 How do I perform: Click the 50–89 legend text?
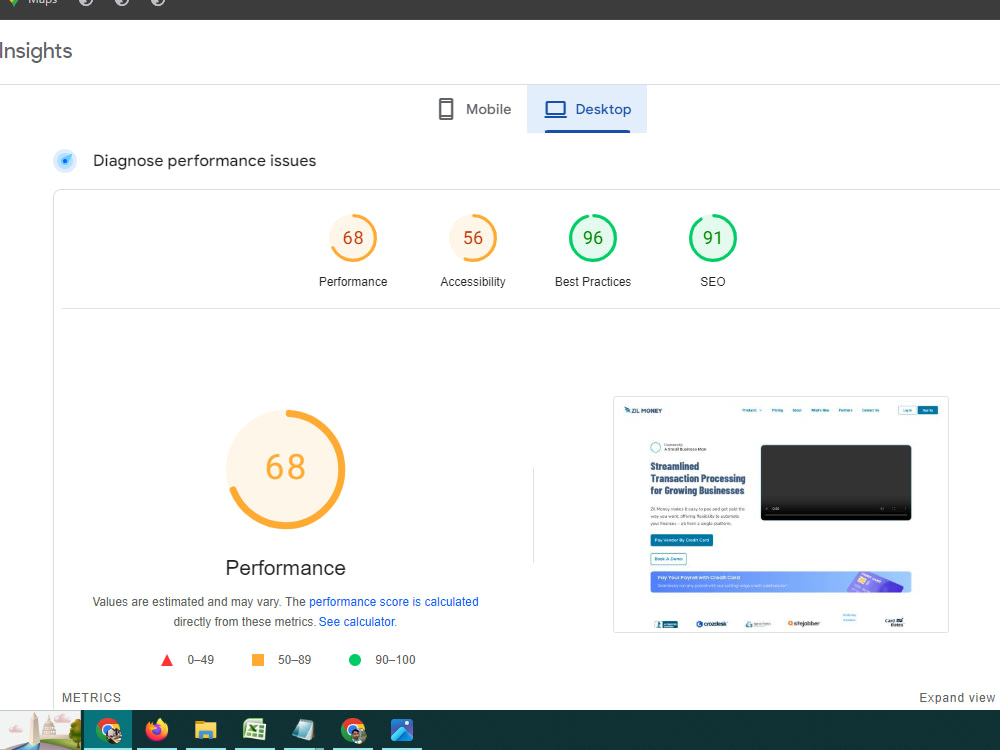[x=294, y=660]
